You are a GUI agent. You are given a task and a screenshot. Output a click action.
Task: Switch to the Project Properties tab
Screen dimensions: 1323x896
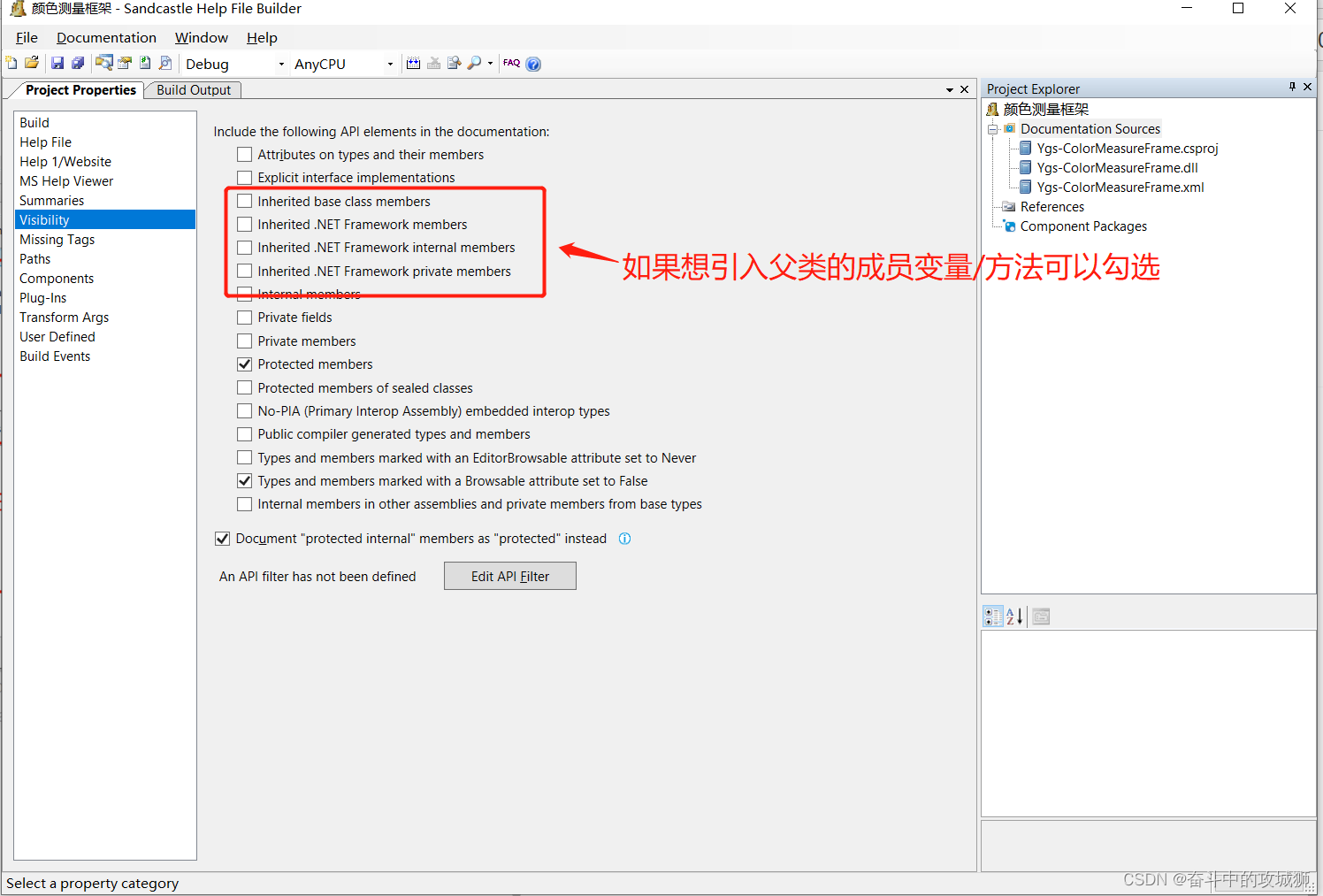(x=80, y=90)
